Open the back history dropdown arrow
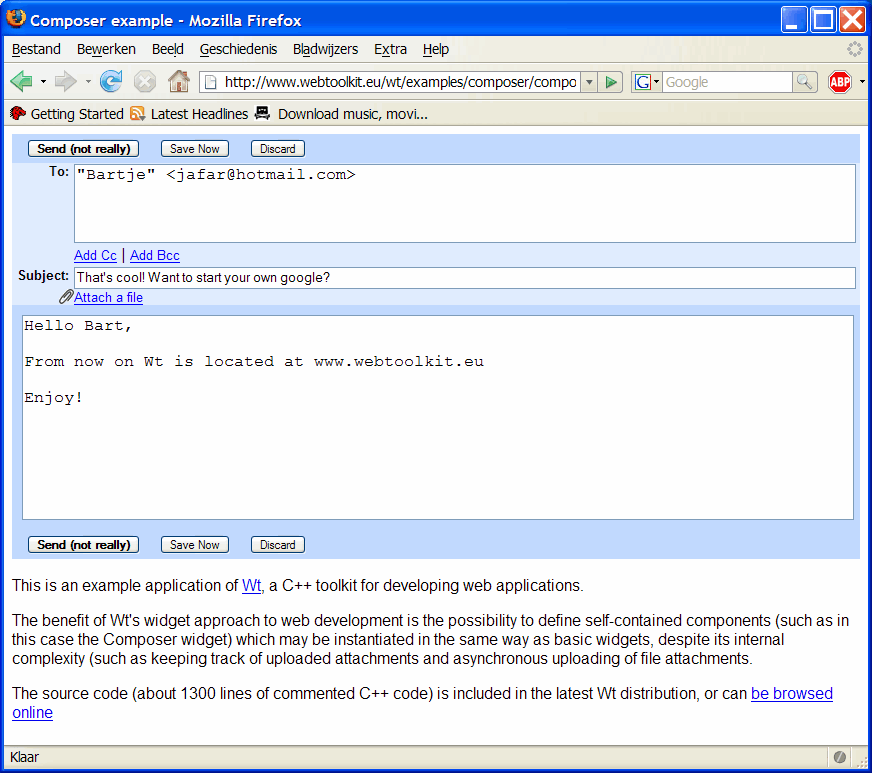Image resolution: width=872 pixels, height=773 pixels. tap(43, 82)
